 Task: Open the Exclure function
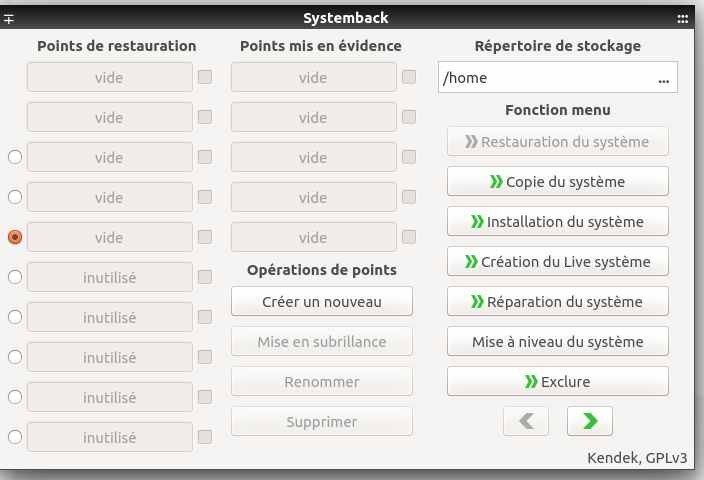(x=557, y=381)
